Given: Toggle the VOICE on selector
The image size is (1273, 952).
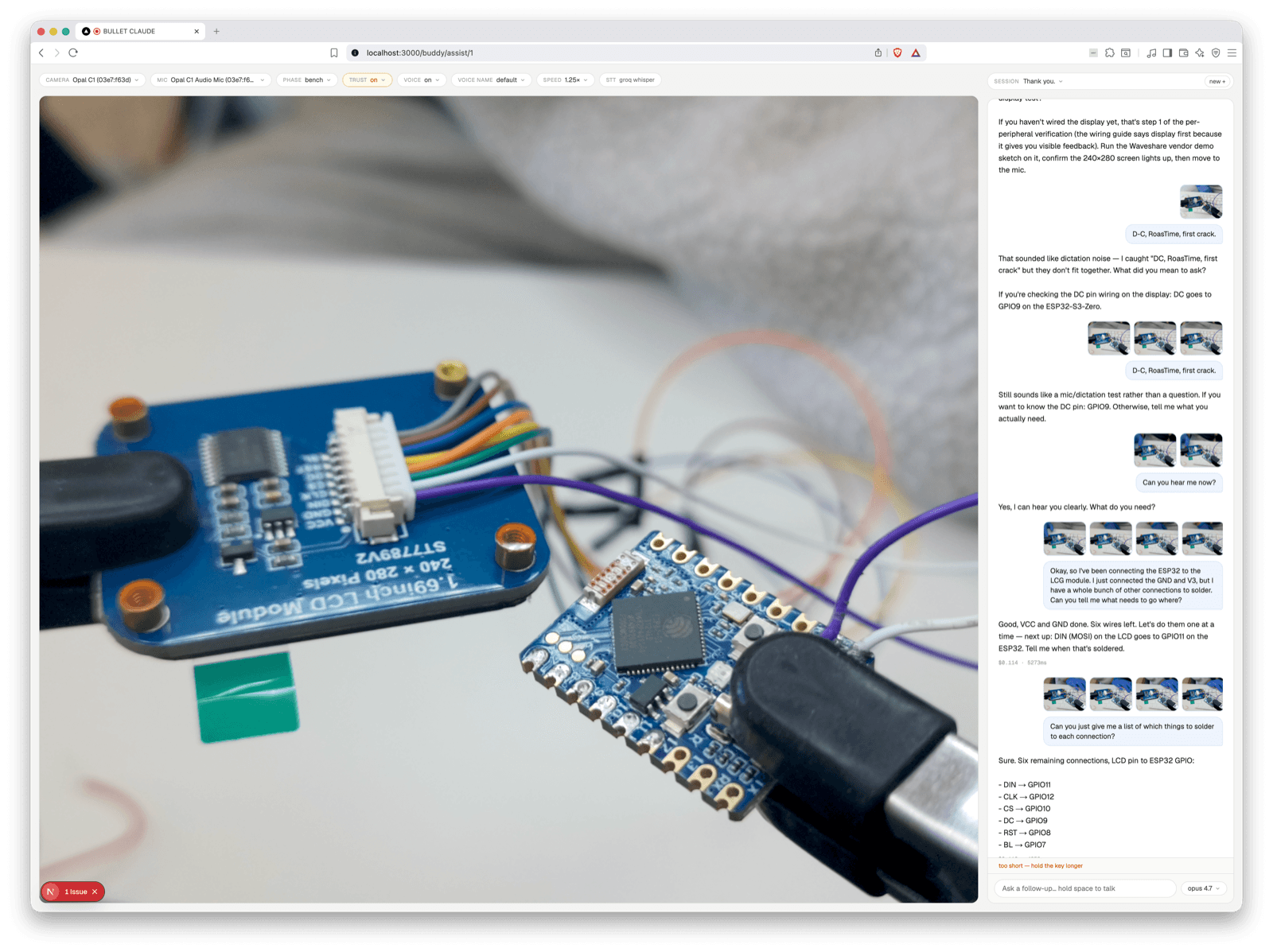Looking at the screenshot, I should click(x=422, y=80).
